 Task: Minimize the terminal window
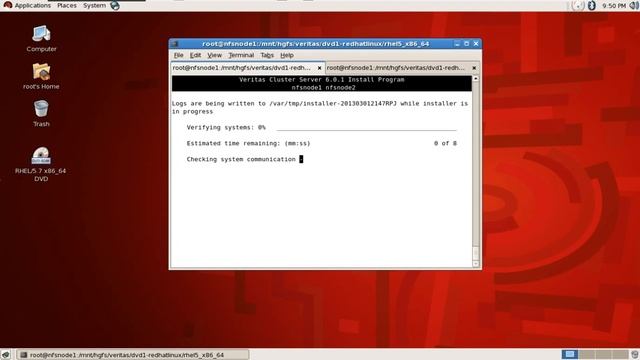(457, 44)
